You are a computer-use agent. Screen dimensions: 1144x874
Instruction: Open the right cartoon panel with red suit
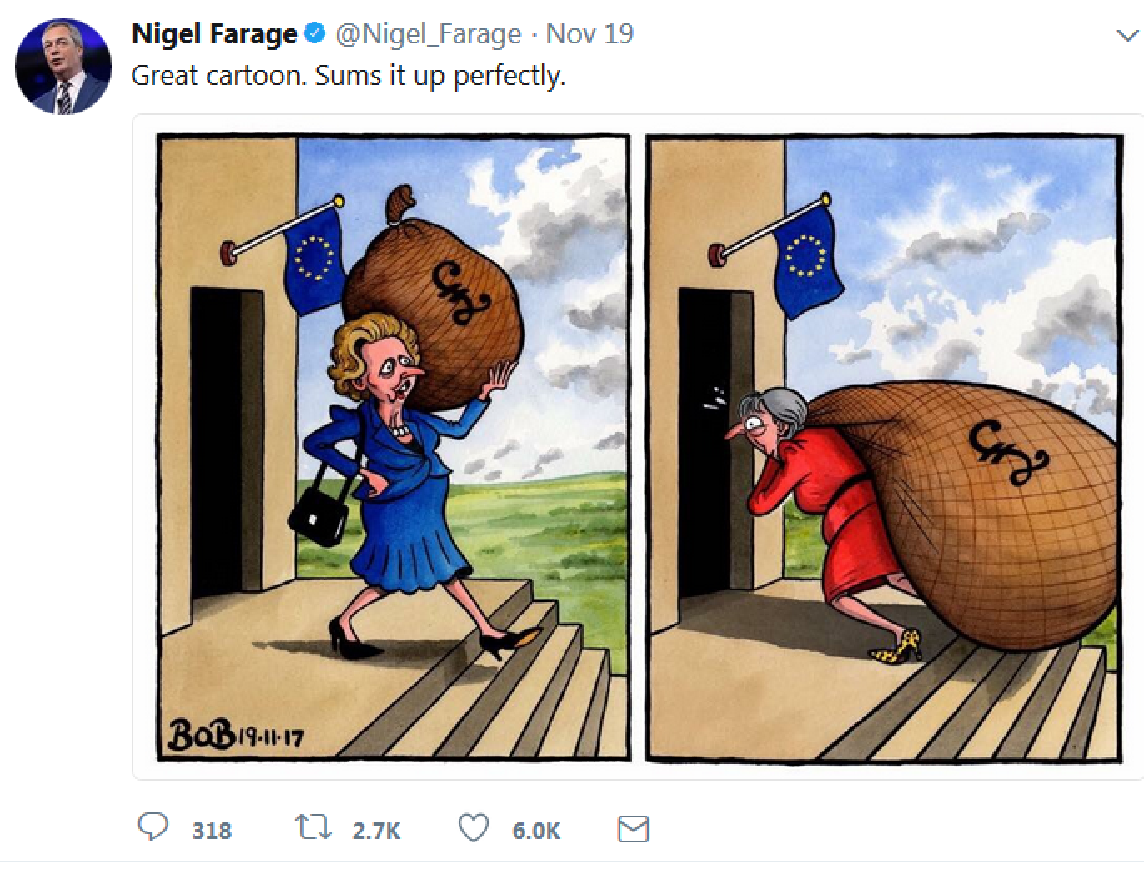[x=884, y=447]
